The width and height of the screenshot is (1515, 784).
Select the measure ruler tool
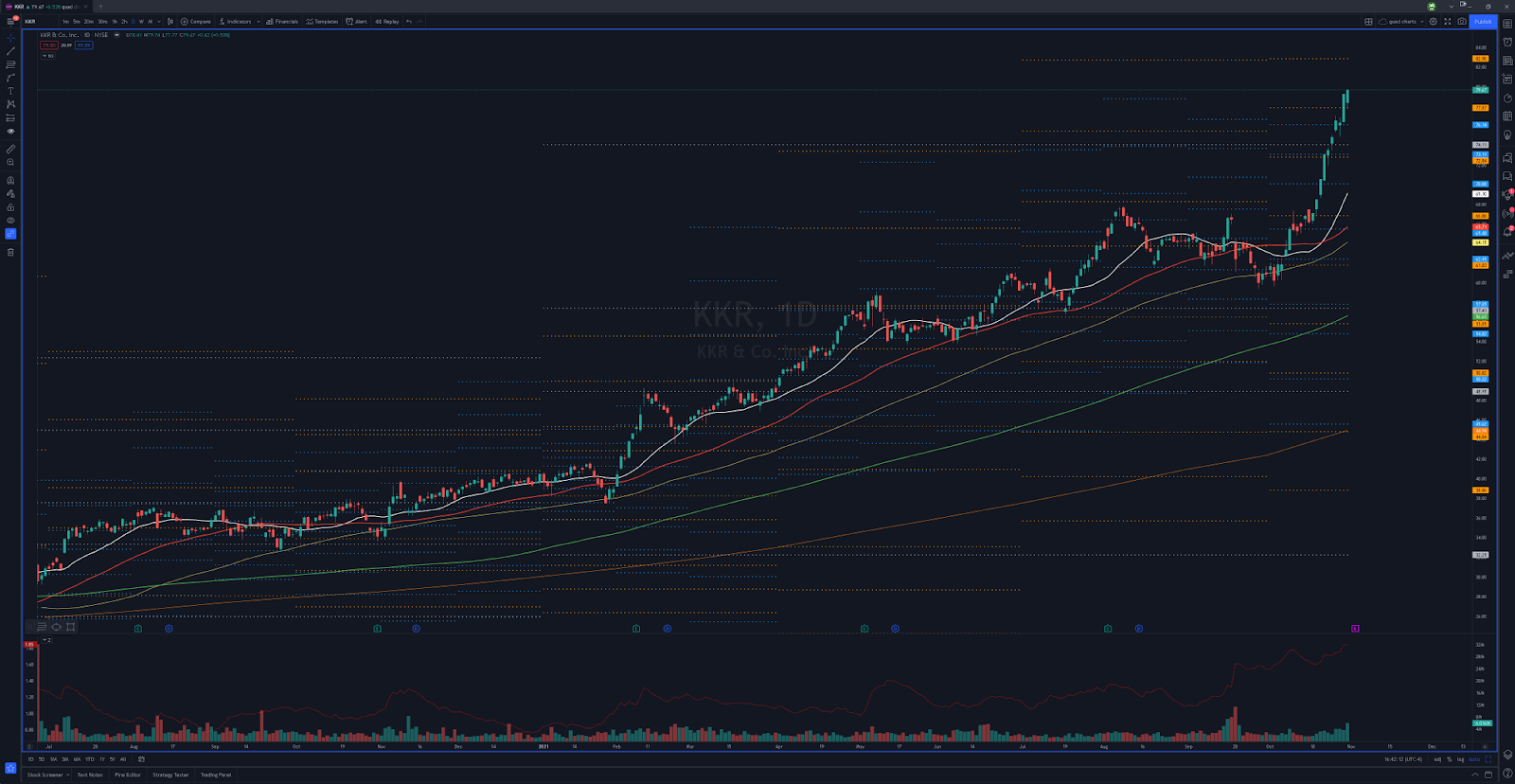(x=10, y=149)
